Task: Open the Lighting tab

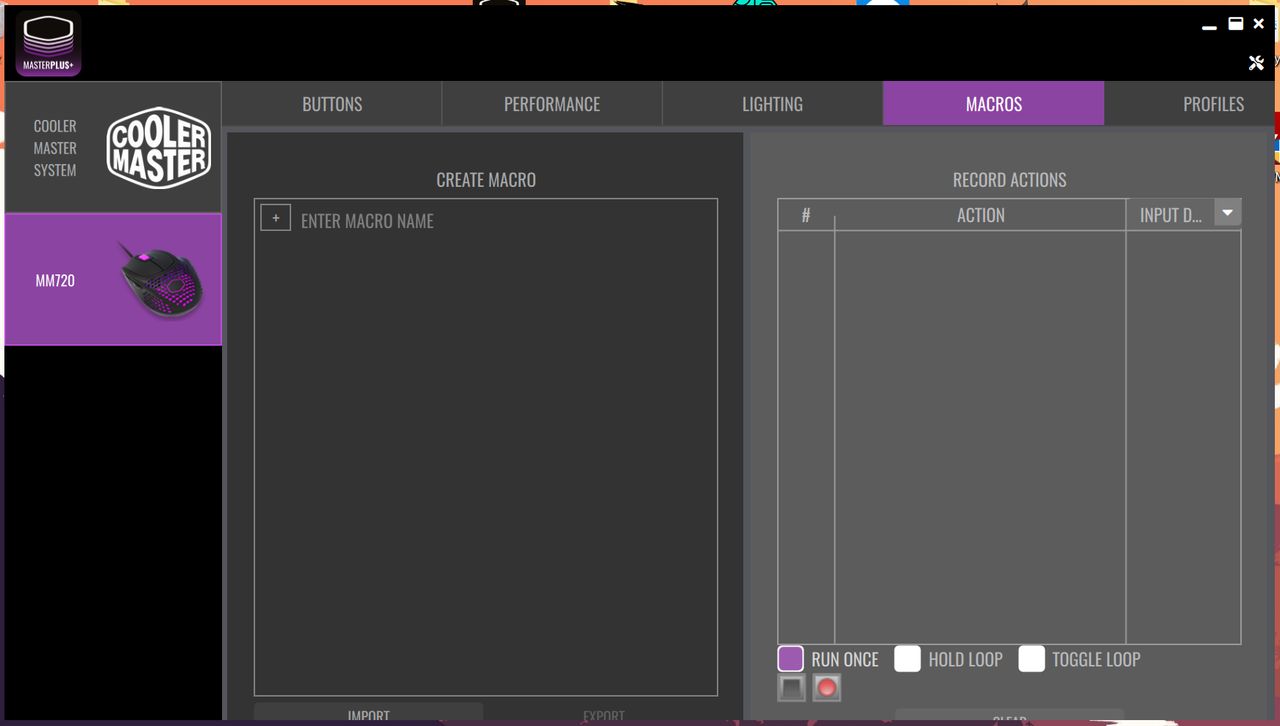Action: 772,104
